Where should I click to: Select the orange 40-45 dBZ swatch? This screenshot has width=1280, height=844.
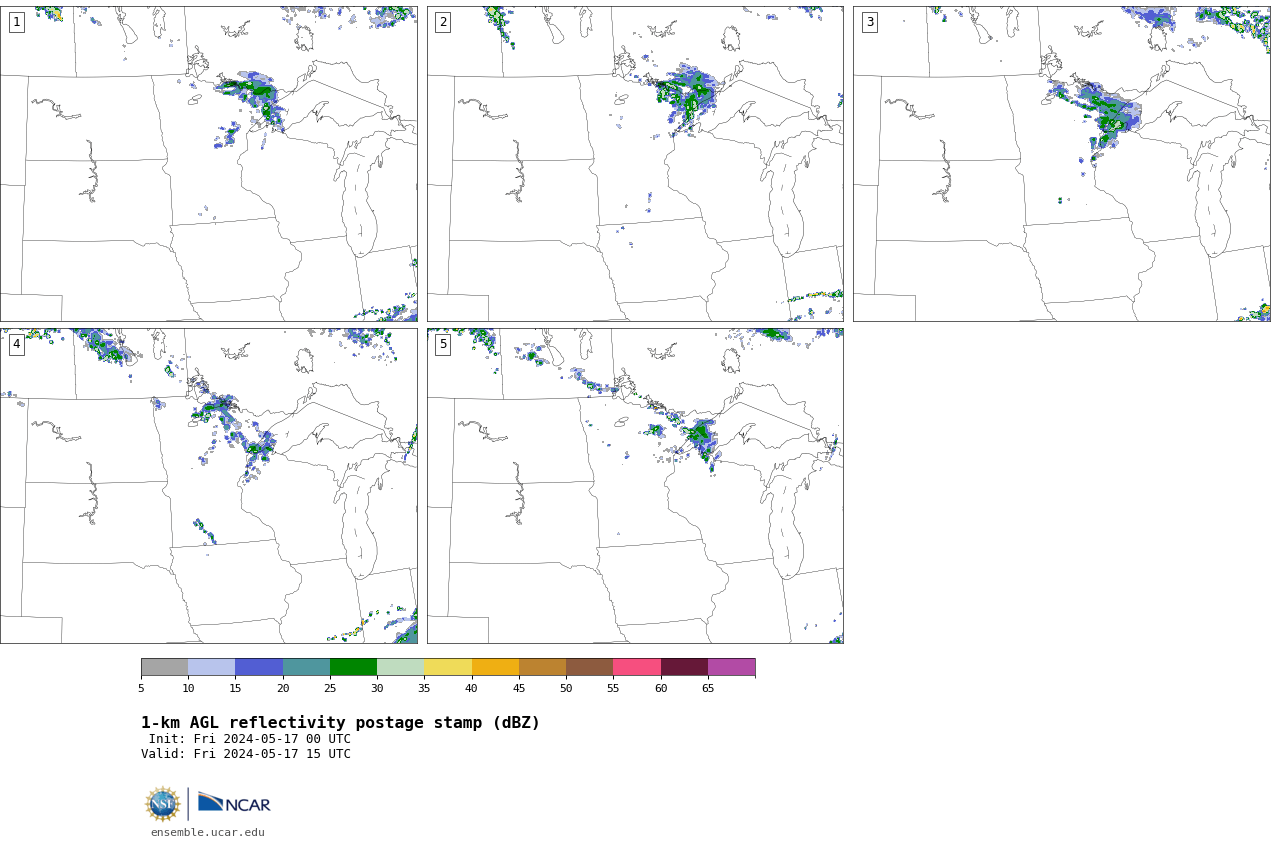[495, 667]
